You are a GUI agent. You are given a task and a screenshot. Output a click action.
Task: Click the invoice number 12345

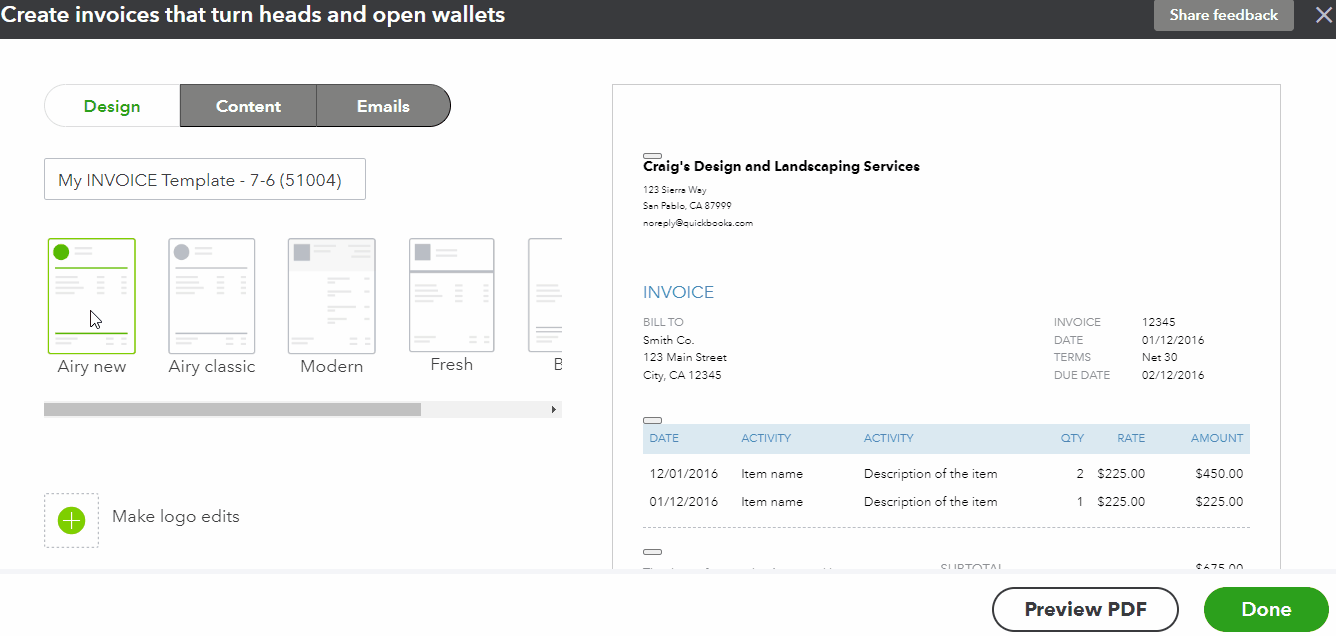click(x=1159, y=322)
